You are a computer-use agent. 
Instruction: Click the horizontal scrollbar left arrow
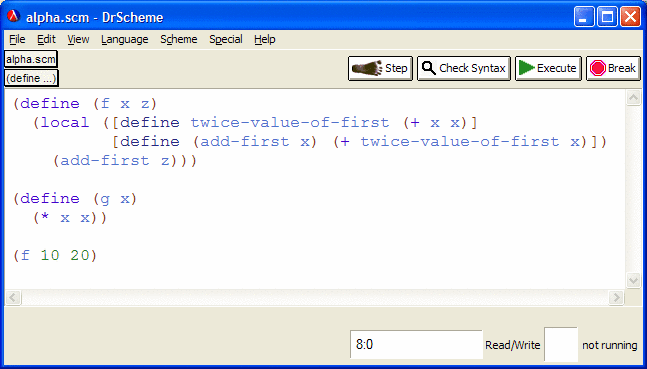tap(13, 297)
